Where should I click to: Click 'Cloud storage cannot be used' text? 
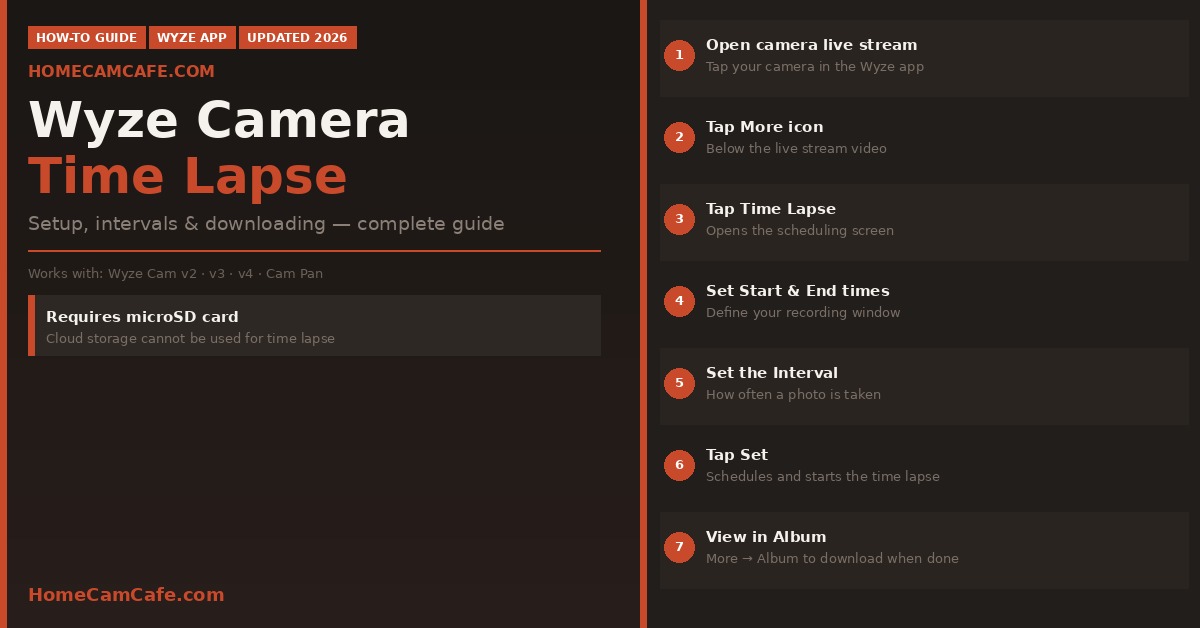(x=190, y=339)
